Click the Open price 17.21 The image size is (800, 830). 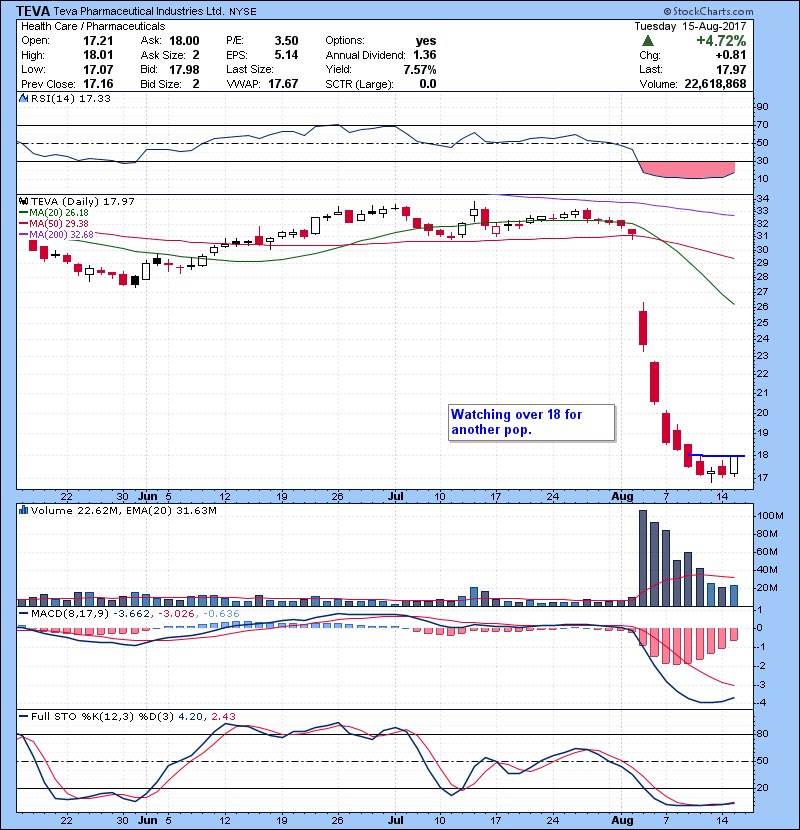(x=98, y=41)
